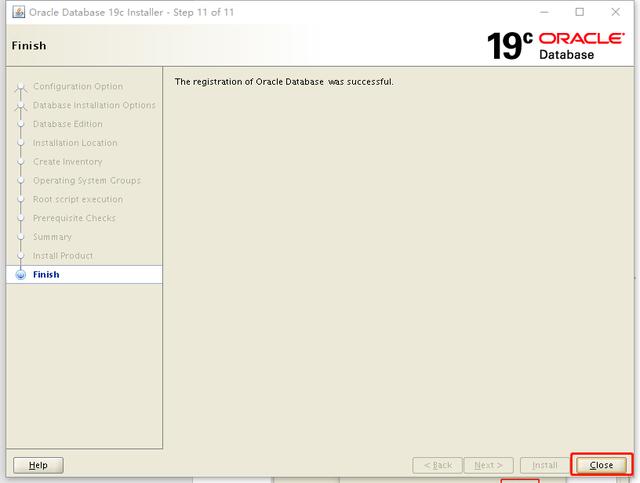
Task: Select the Operating System Groups step
Action: pyautogui.click(x=87, y=180)
